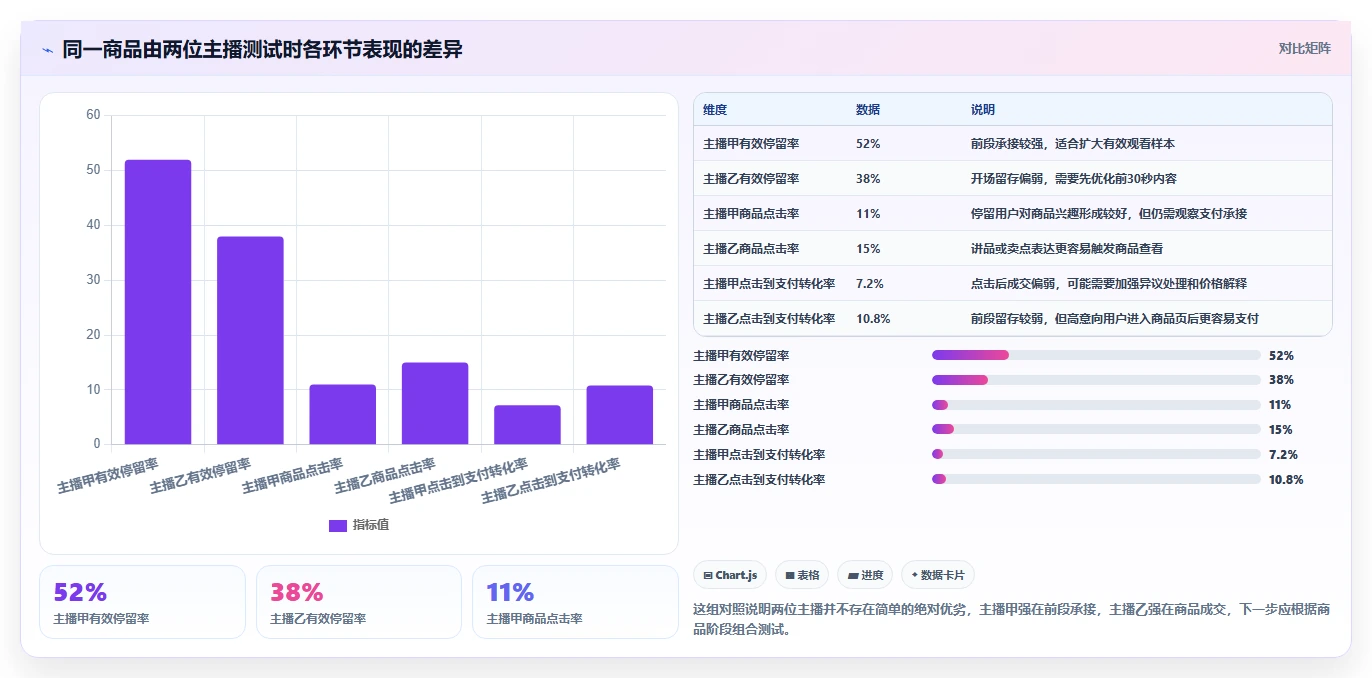Screen dimensions: 1372x678
Task: Open the 11% 主播甲商品点击率 data card
Action: tap(575, 602)
